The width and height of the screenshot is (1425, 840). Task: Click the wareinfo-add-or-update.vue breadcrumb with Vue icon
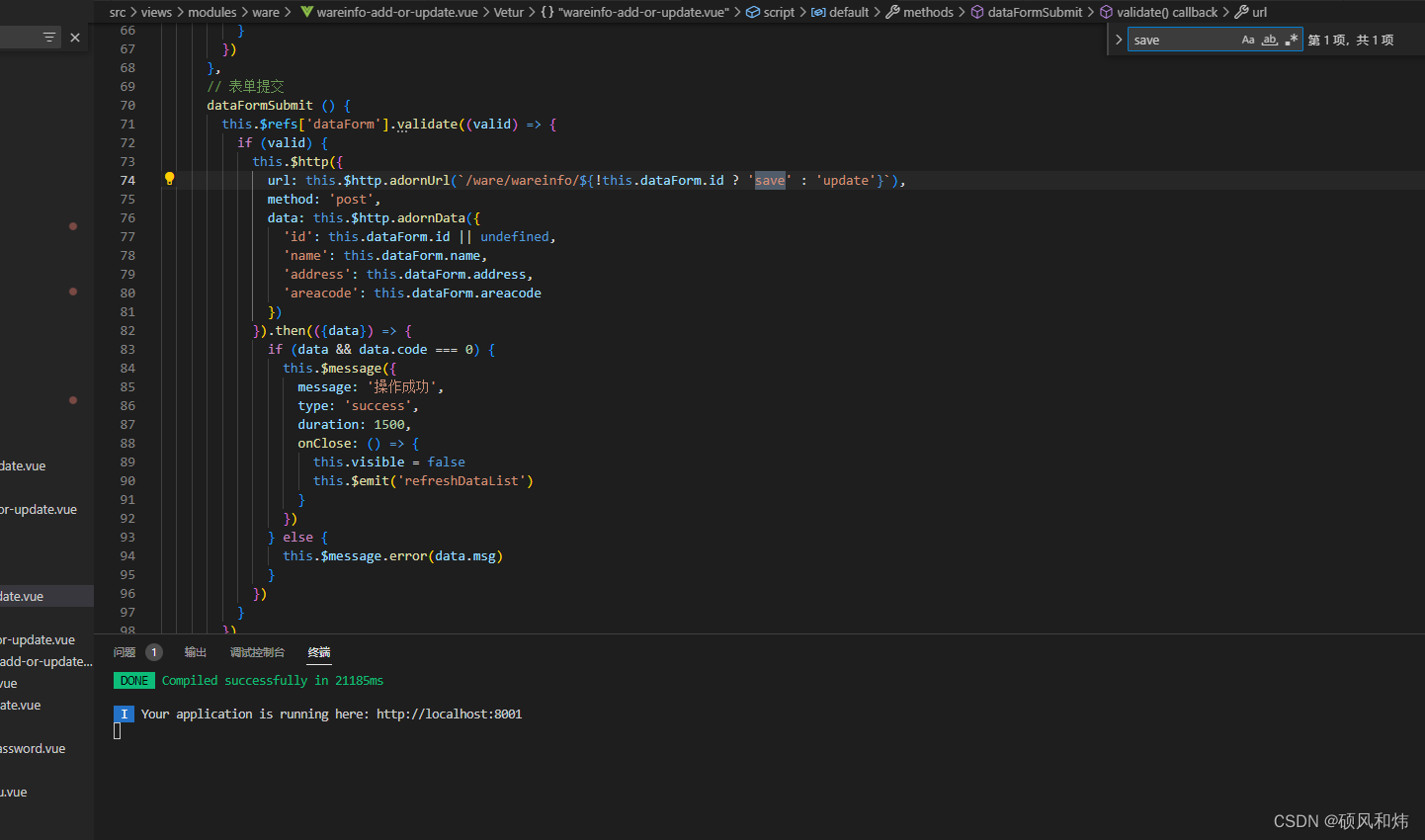pyautogui.click(x=388, y=12)
